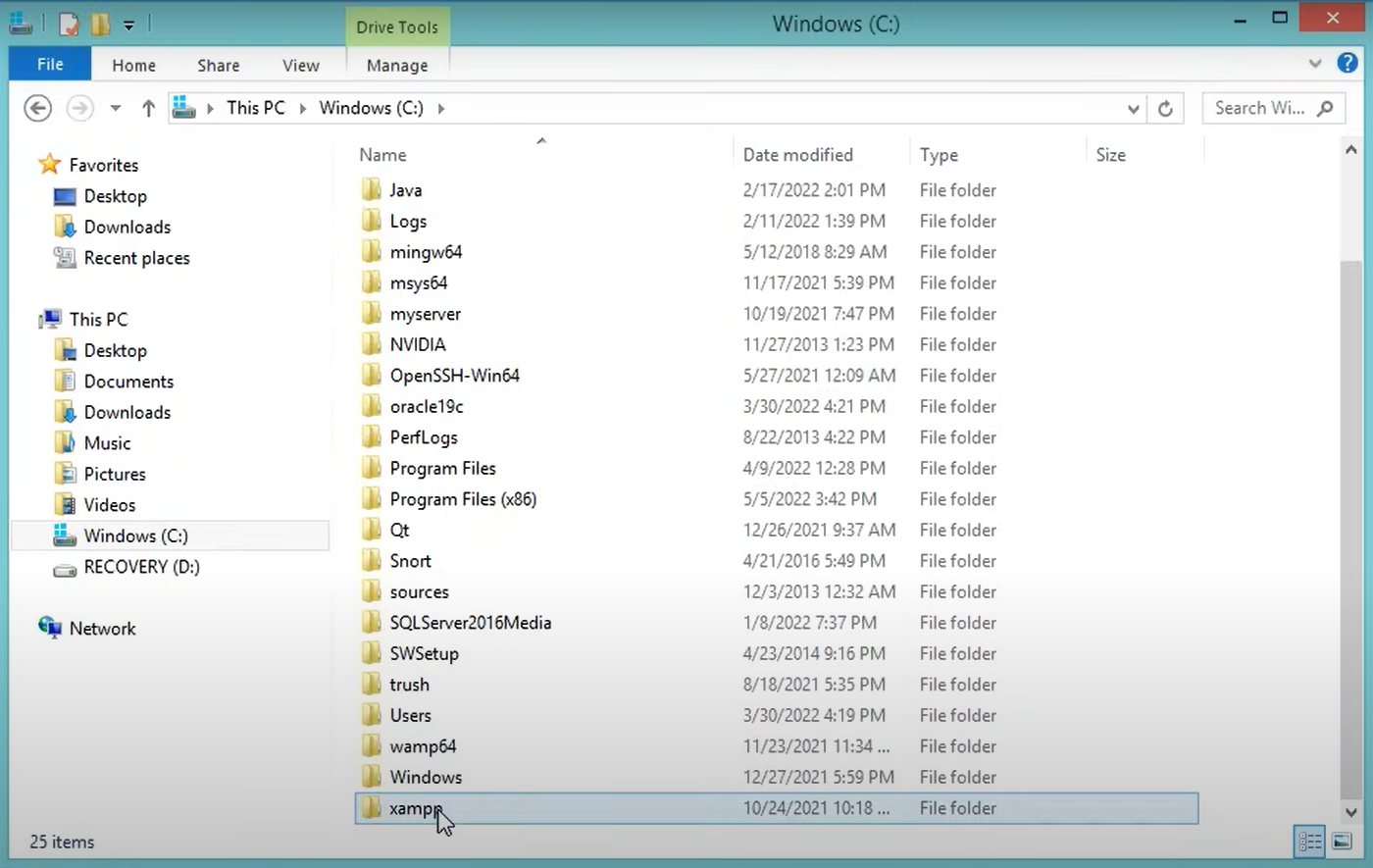The width and height of the screenshot is (1373, 868).
Task: Open the Network item in sidebar
Action: click(102, 628)
